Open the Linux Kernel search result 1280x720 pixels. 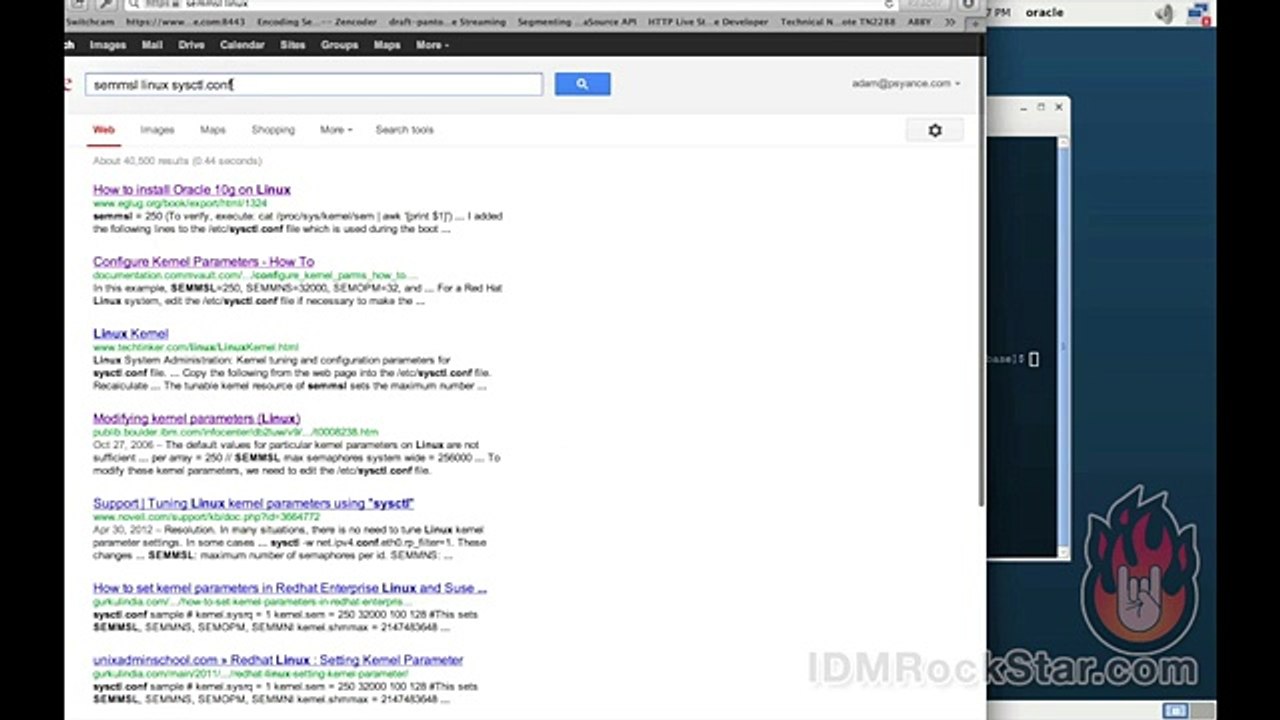131,333
